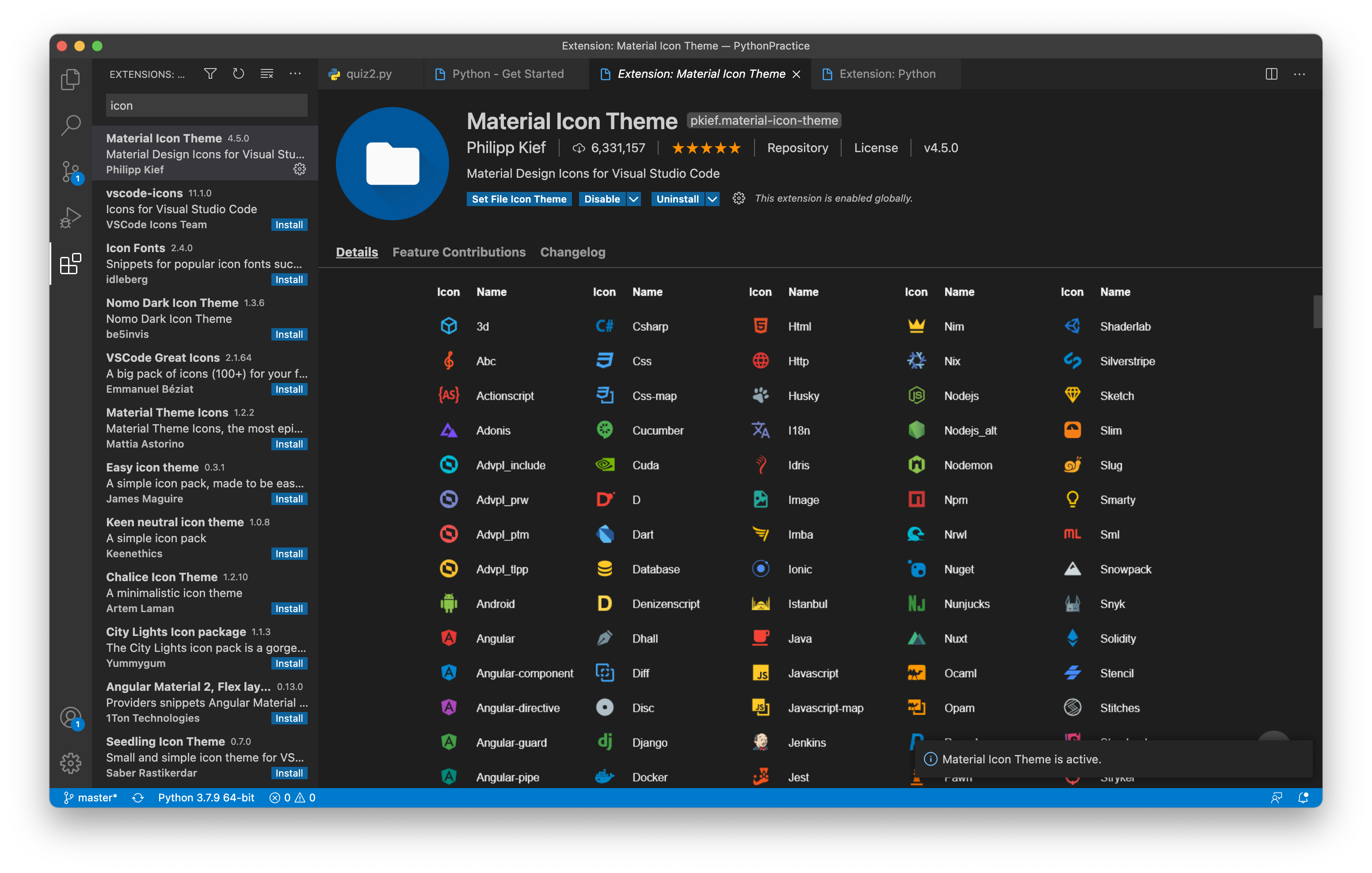Refresh the extensions list

pyautogui.click(x=238, y=73)
